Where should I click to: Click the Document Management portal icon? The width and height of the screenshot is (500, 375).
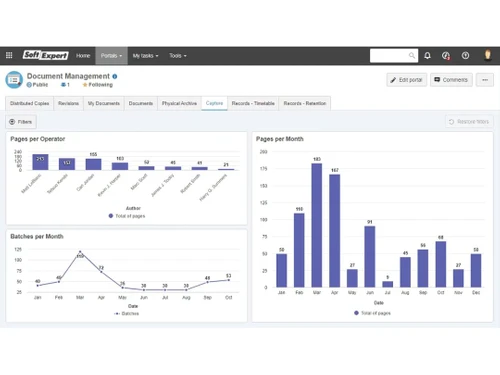tap(14, 80)
